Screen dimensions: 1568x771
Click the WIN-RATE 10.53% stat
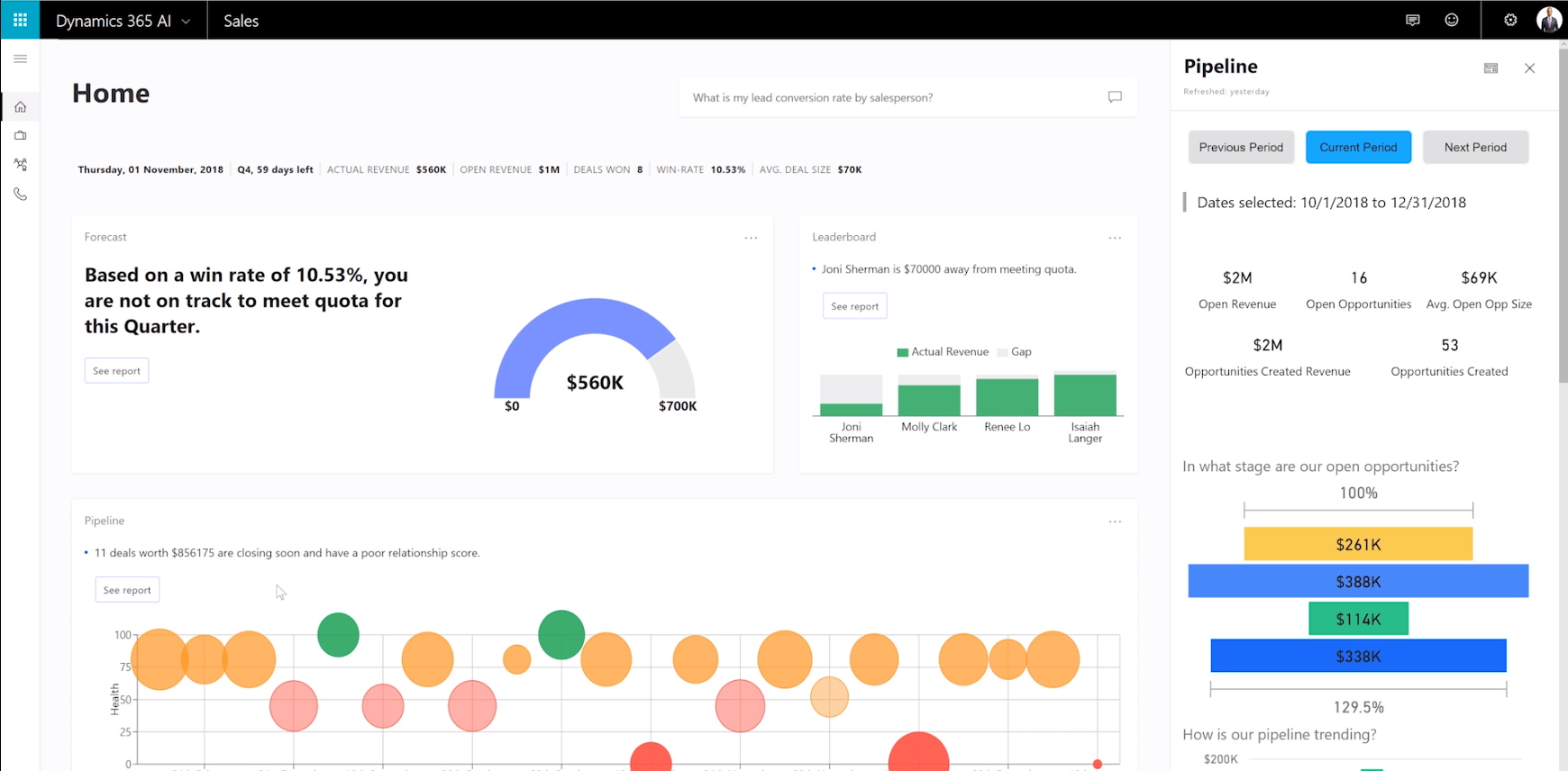[701, 169]
